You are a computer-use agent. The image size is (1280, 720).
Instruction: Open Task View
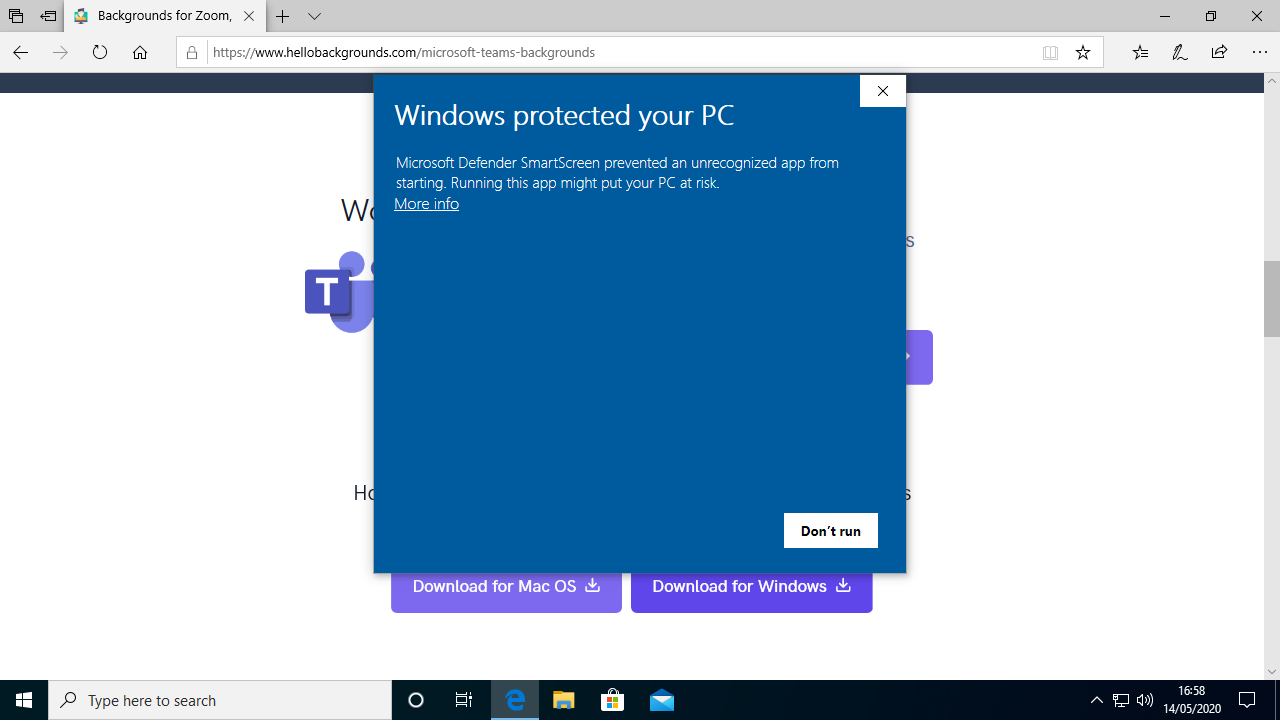(464, 700)
